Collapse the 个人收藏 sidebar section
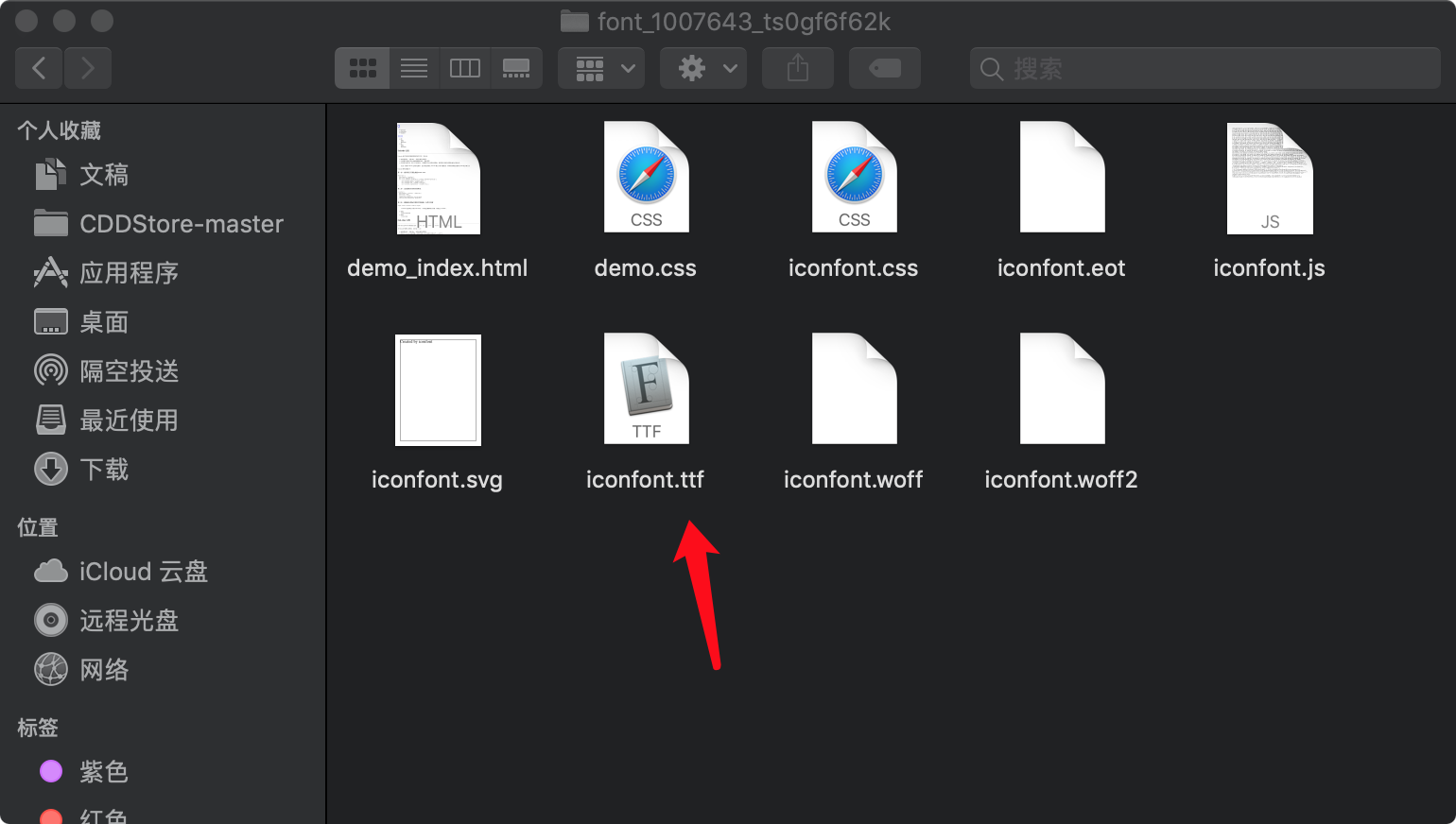The height and width of the screenshot is (824, 1456). pos(60,130)
